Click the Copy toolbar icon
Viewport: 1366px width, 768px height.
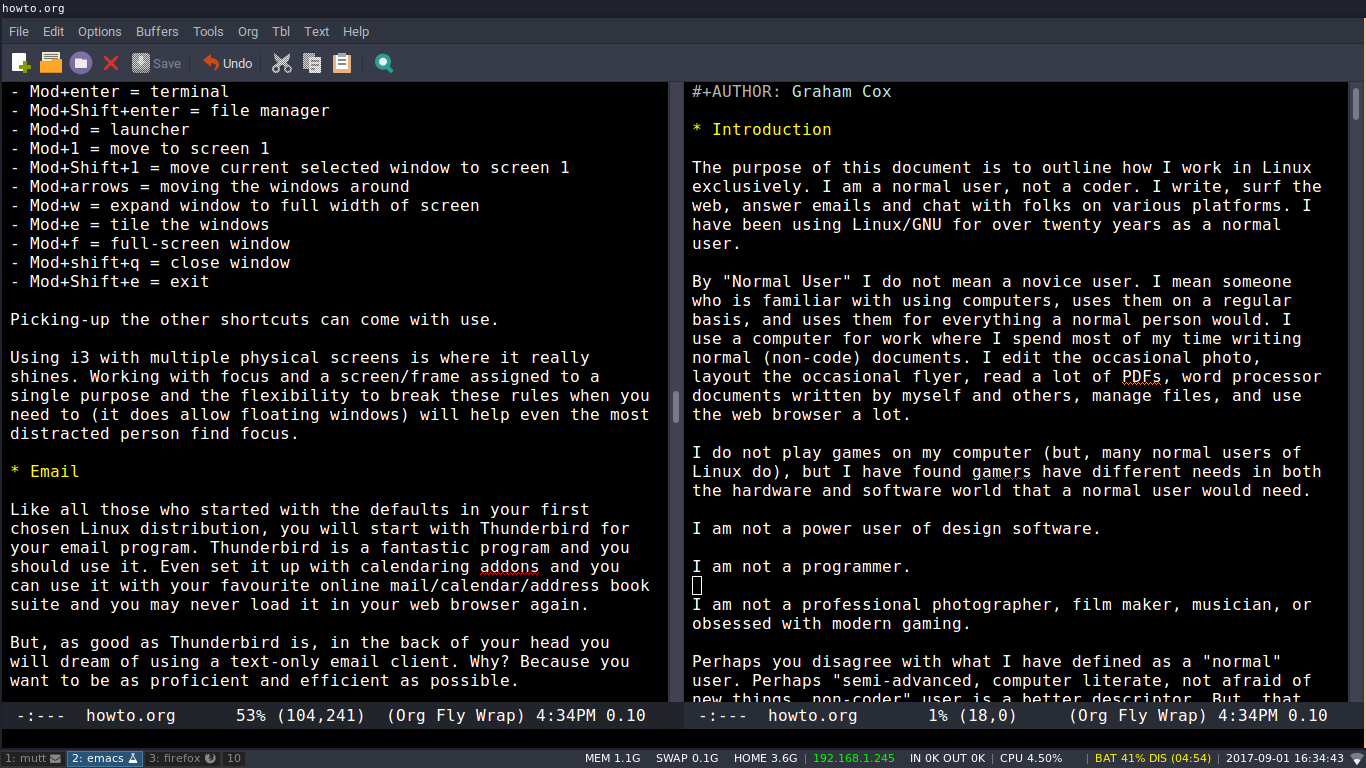click(x=312, y=63)
